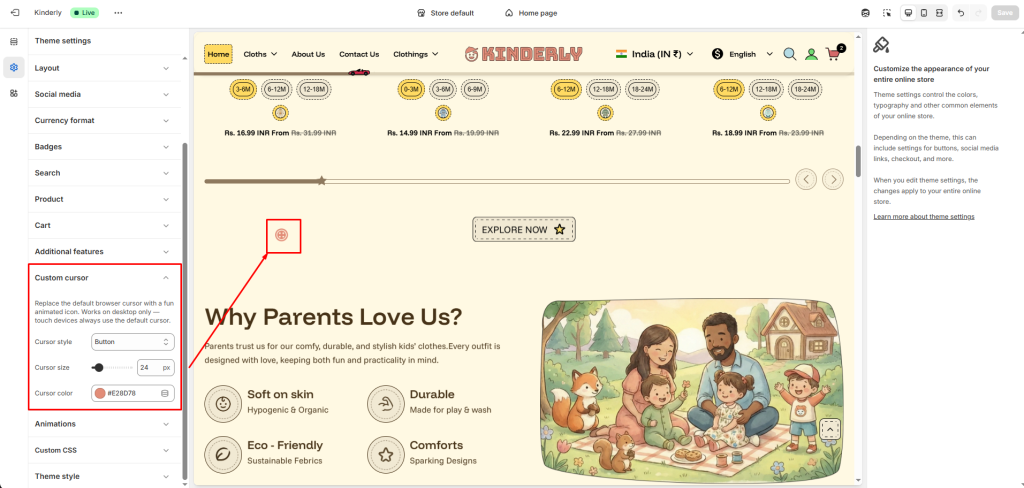Open Learn more about theme settings link

923,216
